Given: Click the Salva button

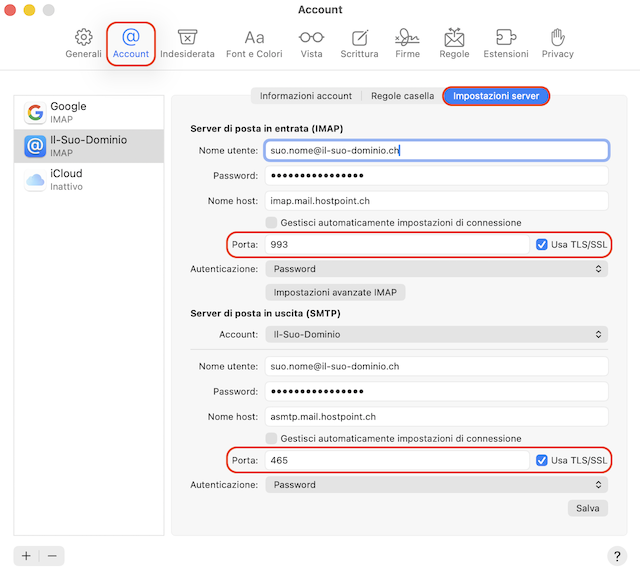Looking at the screenshot, I should tap(588, 508).
